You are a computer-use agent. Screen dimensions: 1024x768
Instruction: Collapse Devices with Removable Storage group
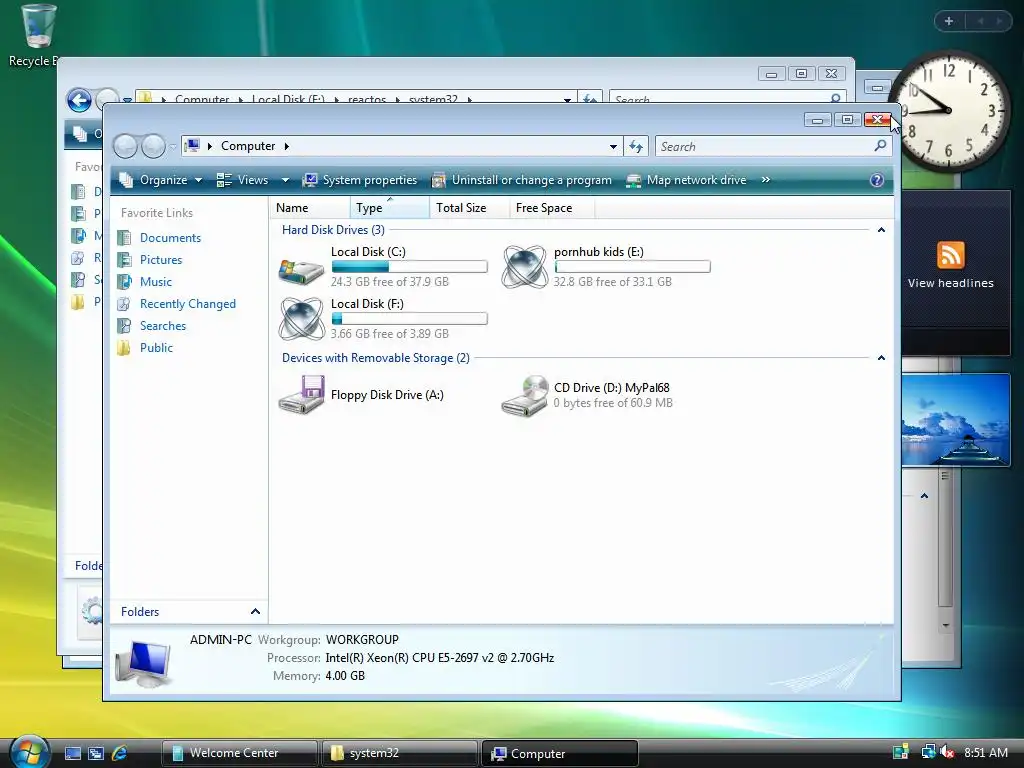(x=881, y=358)
